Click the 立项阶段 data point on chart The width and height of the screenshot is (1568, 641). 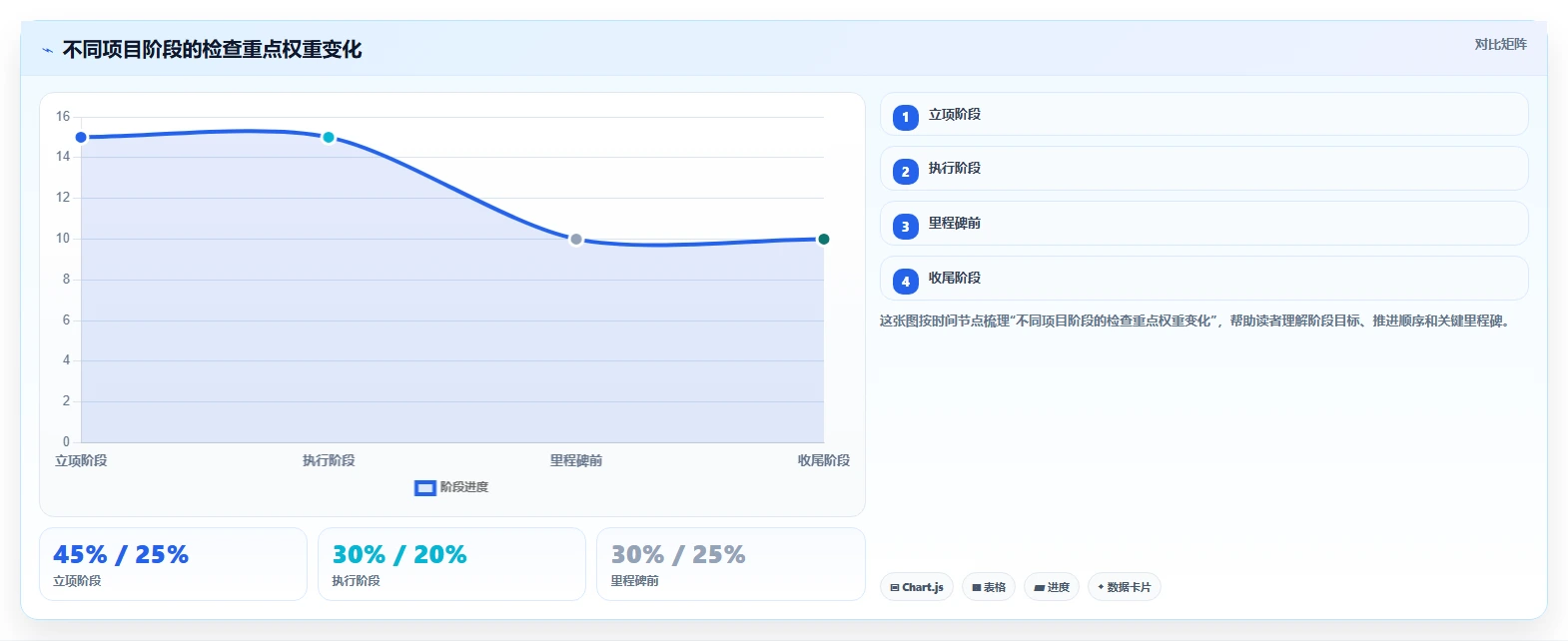pos(81,138)
